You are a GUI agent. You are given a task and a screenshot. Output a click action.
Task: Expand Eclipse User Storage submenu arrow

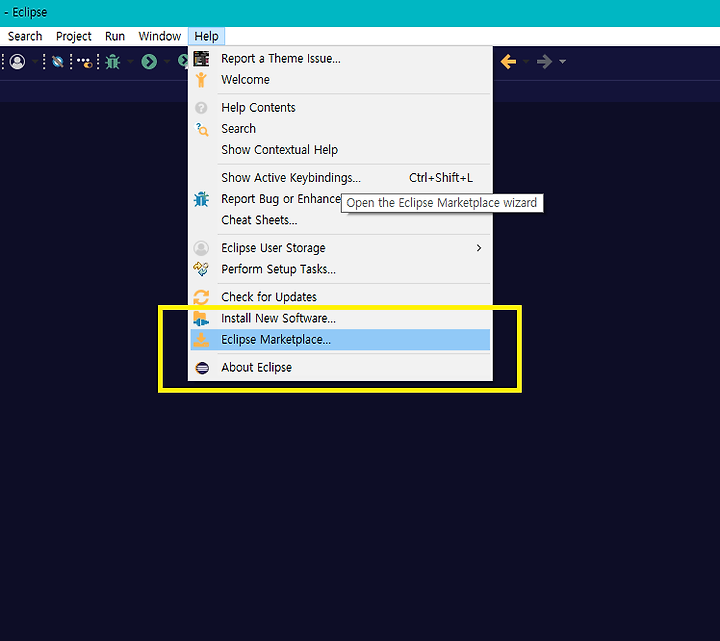pyautogui.click(x=479, y=248)
